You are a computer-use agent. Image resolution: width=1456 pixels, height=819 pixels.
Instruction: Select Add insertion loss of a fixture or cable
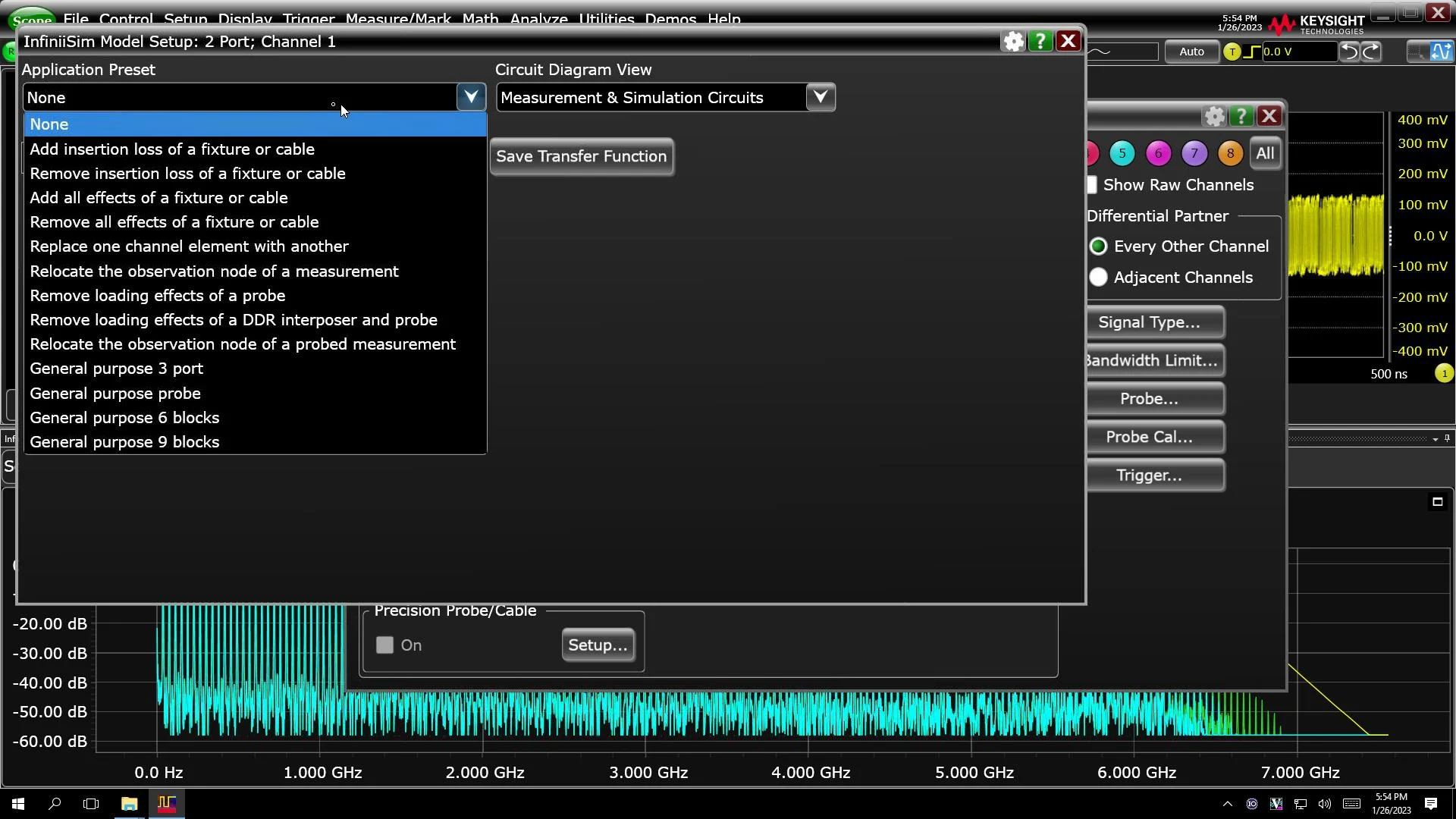click(255, 149)
